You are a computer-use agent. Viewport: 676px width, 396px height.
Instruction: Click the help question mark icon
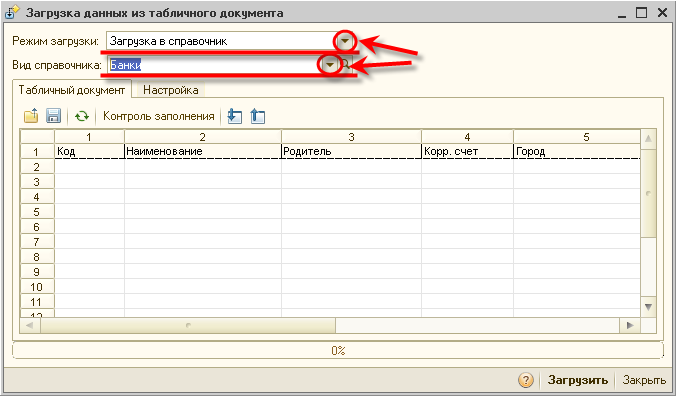point(526,380)
